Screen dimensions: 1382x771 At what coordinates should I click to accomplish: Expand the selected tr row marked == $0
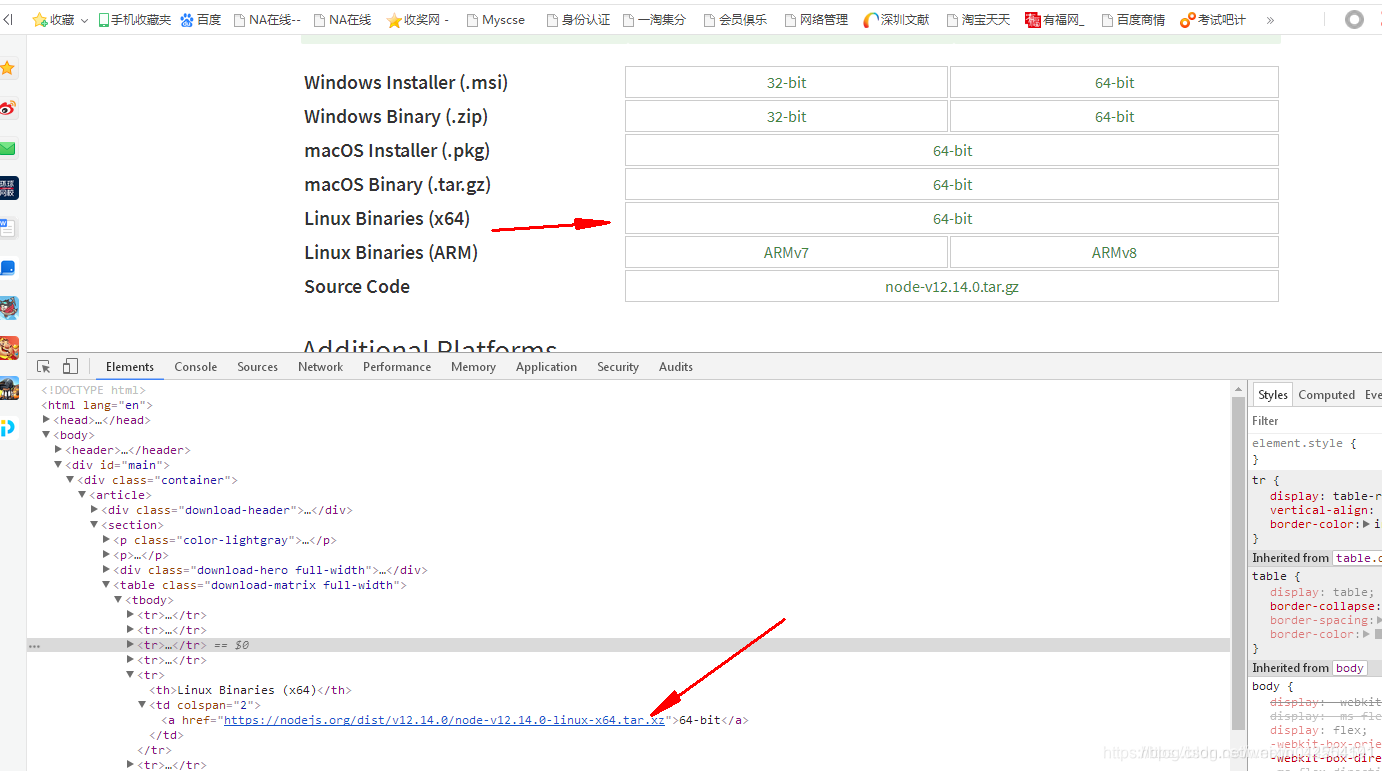coord(131,645)
